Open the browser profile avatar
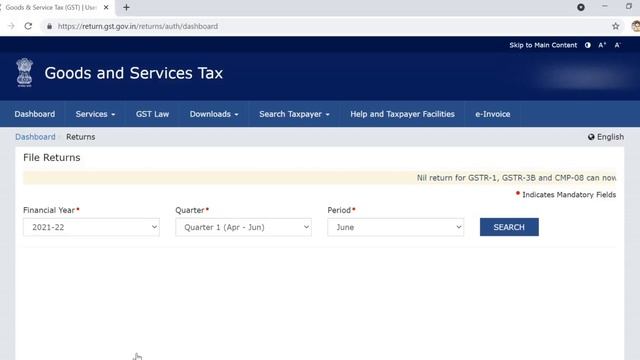This screenshot has width=640, height=360. [636, 26]
